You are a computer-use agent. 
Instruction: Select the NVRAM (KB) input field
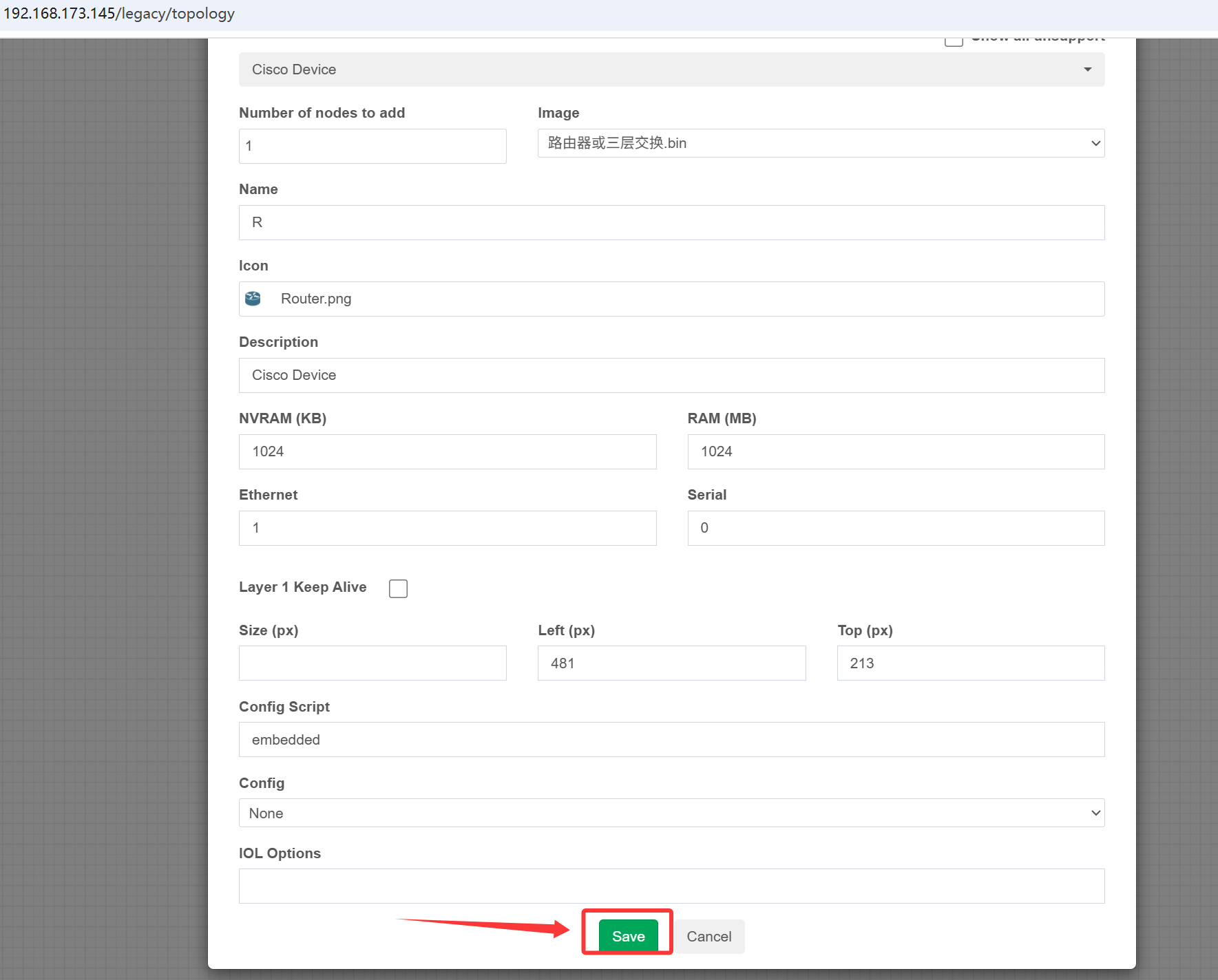tap(448, 451)
